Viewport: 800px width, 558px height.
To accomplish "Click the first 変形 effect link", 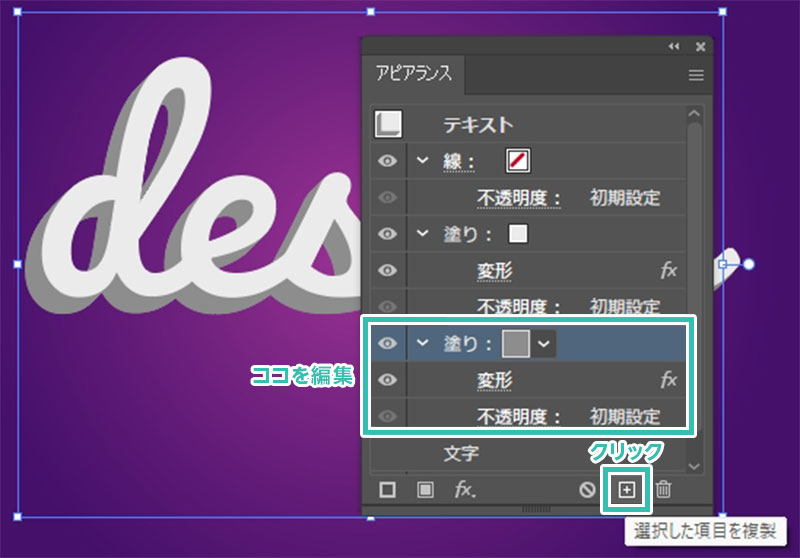I will [x=494, y=271].
